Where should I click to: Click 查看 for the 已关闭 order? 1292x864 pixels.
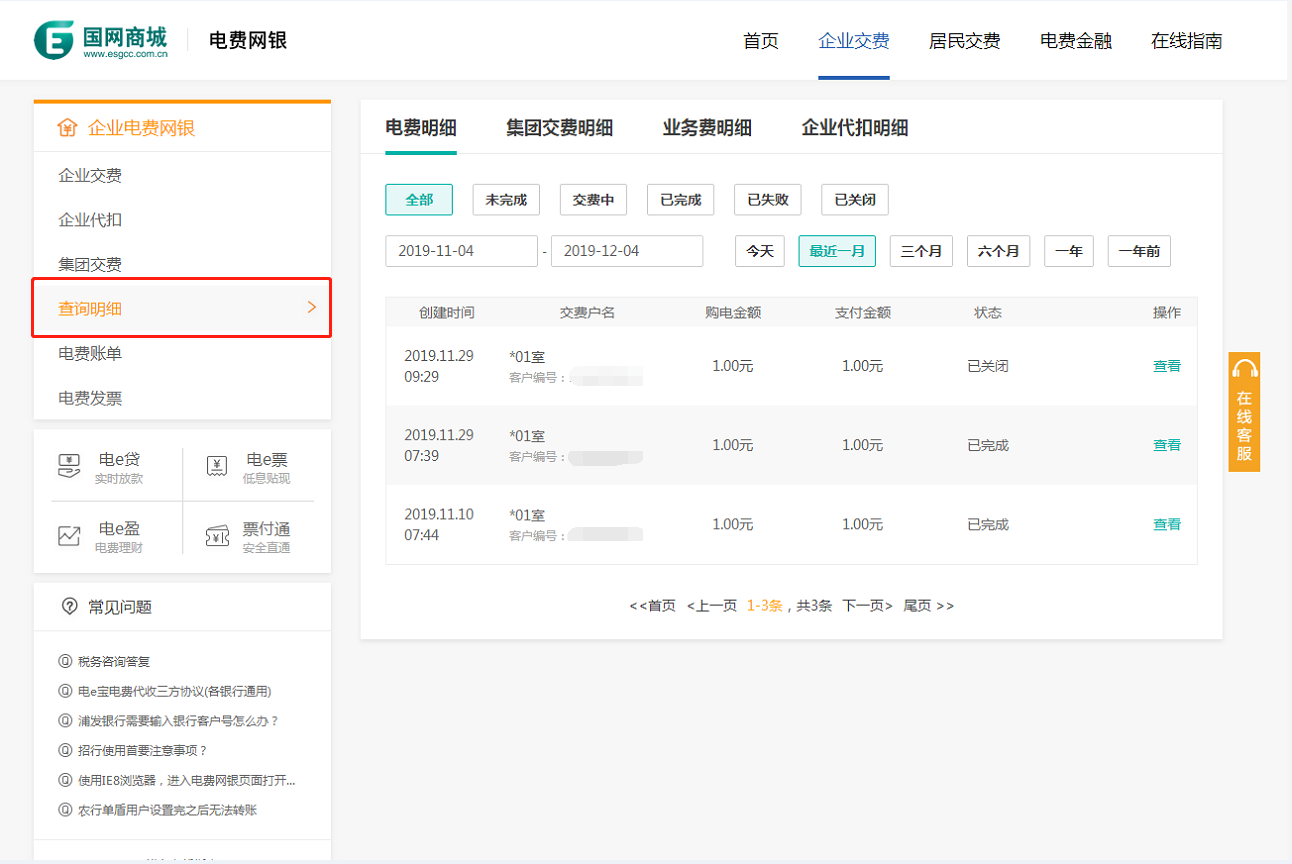[1167, 366]
